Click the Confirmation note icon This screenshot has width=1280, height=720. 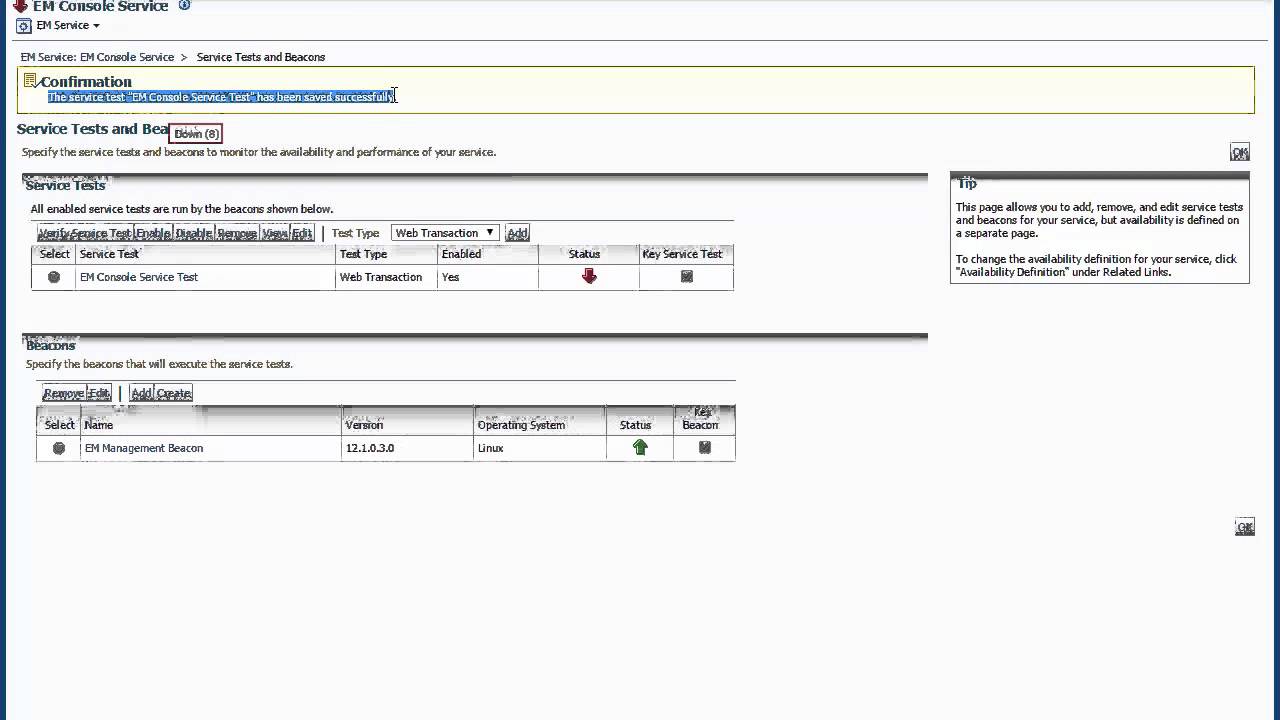[x=30, y=81]
